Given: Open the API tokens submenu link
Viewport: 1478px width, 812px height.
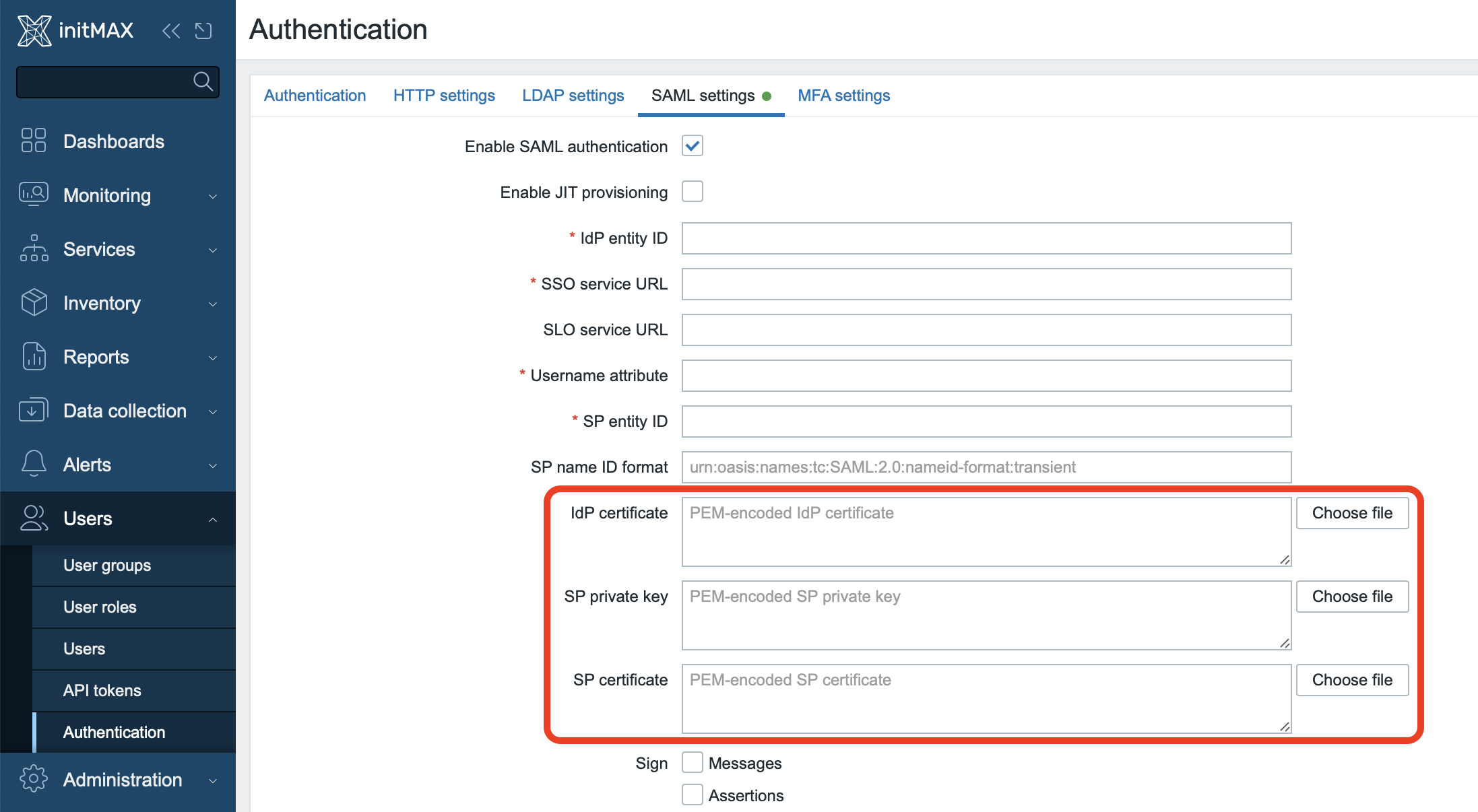Looking at the screenshot, I should 102,690.
